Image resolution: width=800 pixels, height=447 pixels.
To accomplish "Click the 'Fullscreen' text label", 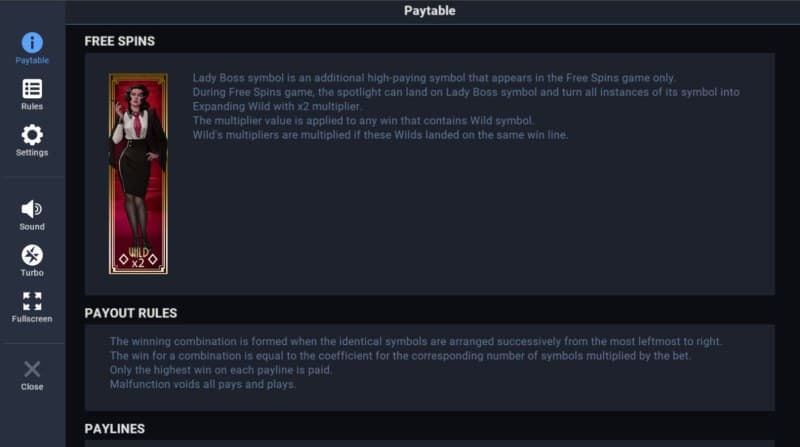I will pyautogui.click(x=32, y=319).
